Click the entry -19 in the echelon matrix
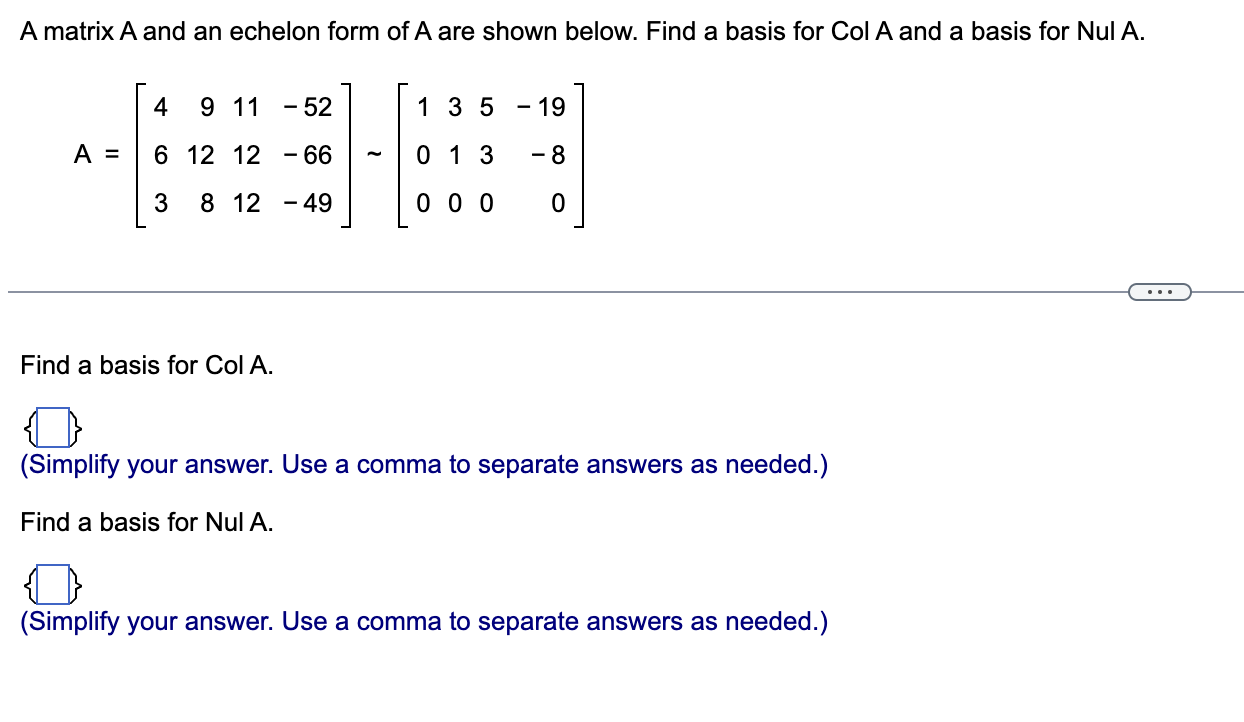Viewport: 1244px width, 722px height. (x=541, y=107)
